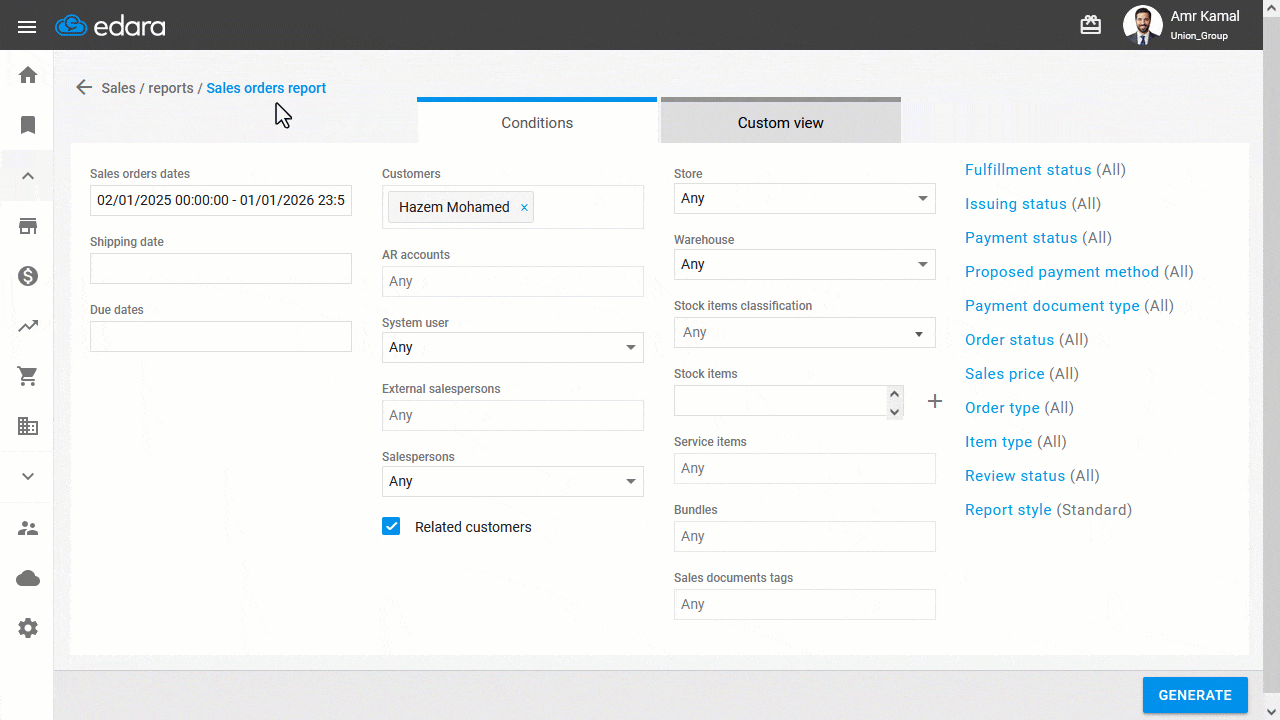
Task: Open people icon in sidebar
Action: (28, 528)
